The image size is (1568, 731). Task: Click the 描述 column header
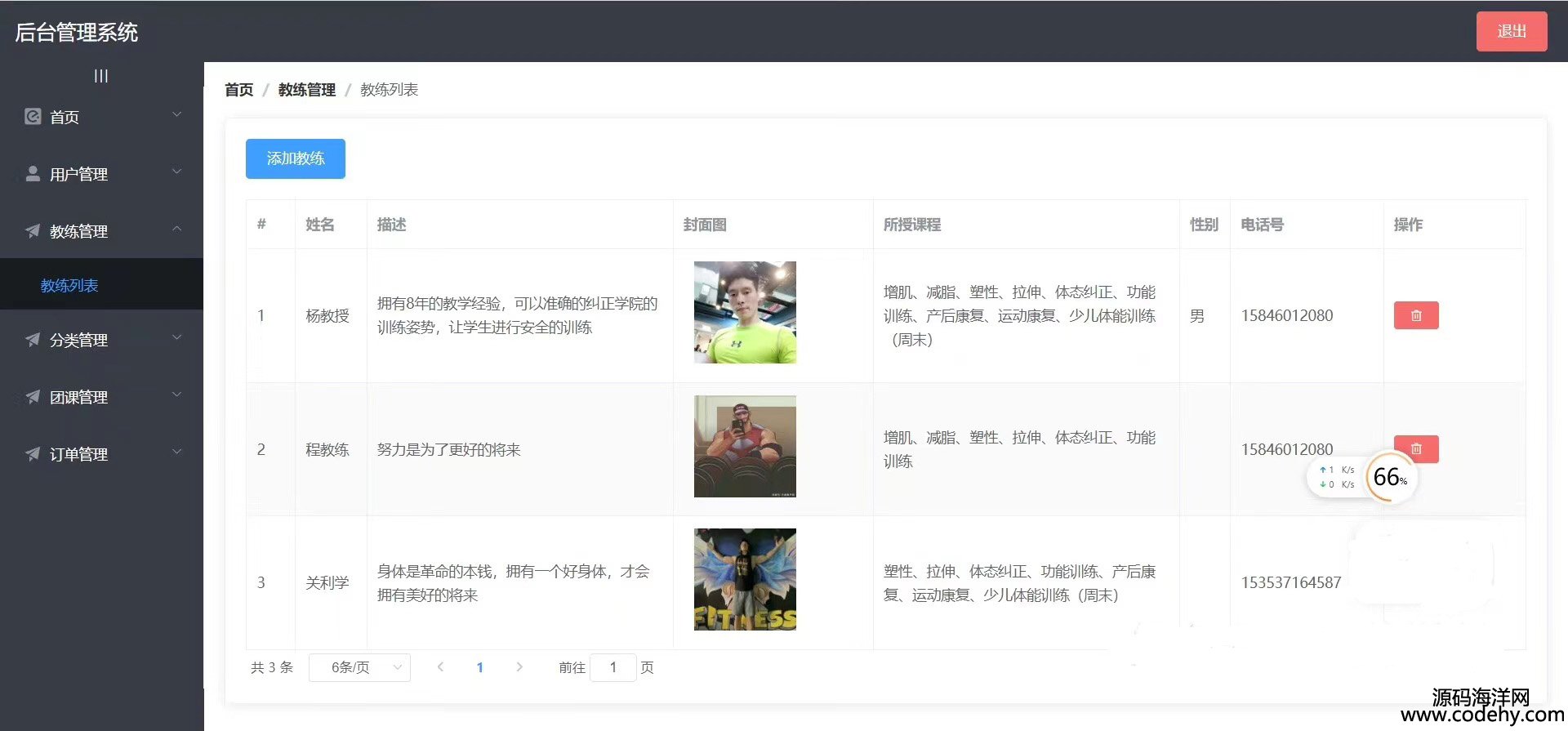[x=392, y=225]
